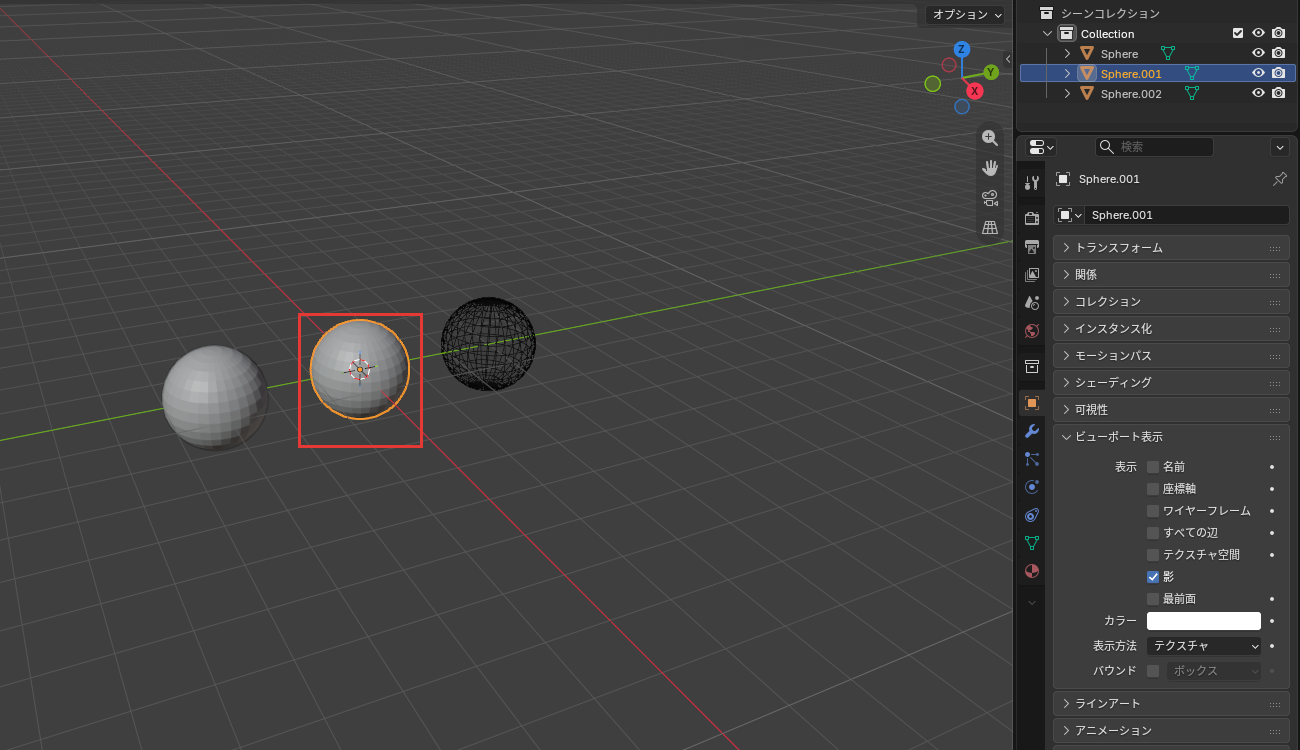Click the white カラー color swatch
Viewport: 1300px width, 750px height.
click(x=1204, y=621)
